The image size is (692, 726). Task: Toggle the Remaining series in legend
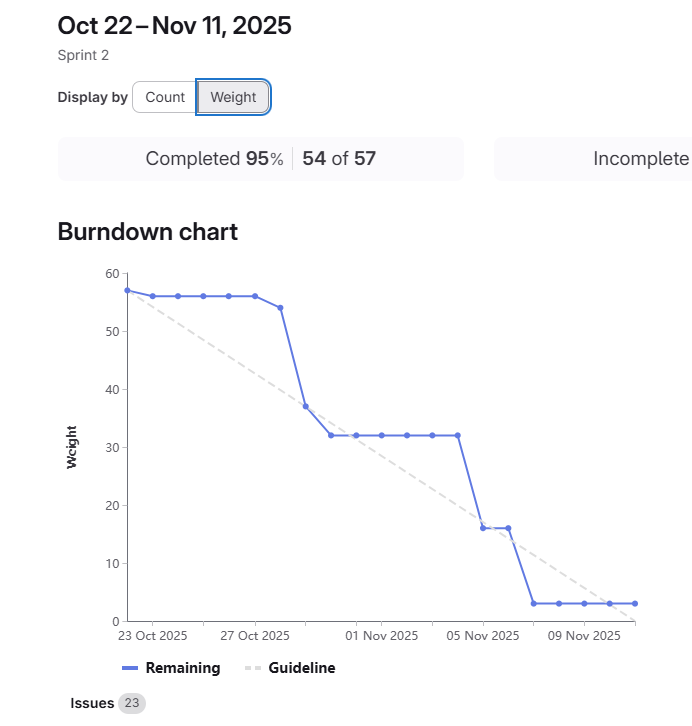(x=183, y=668)
